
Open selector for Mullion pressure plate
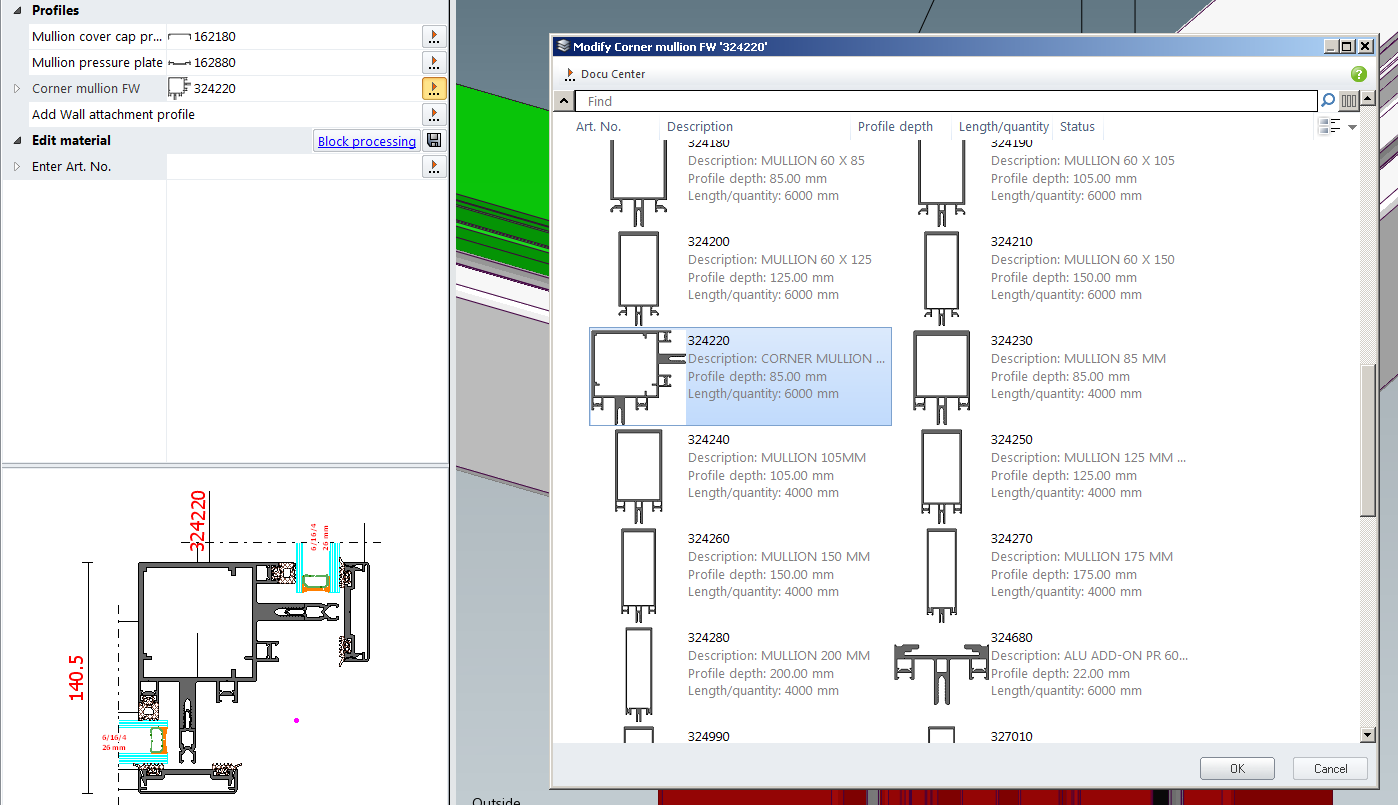coord(433,63)
